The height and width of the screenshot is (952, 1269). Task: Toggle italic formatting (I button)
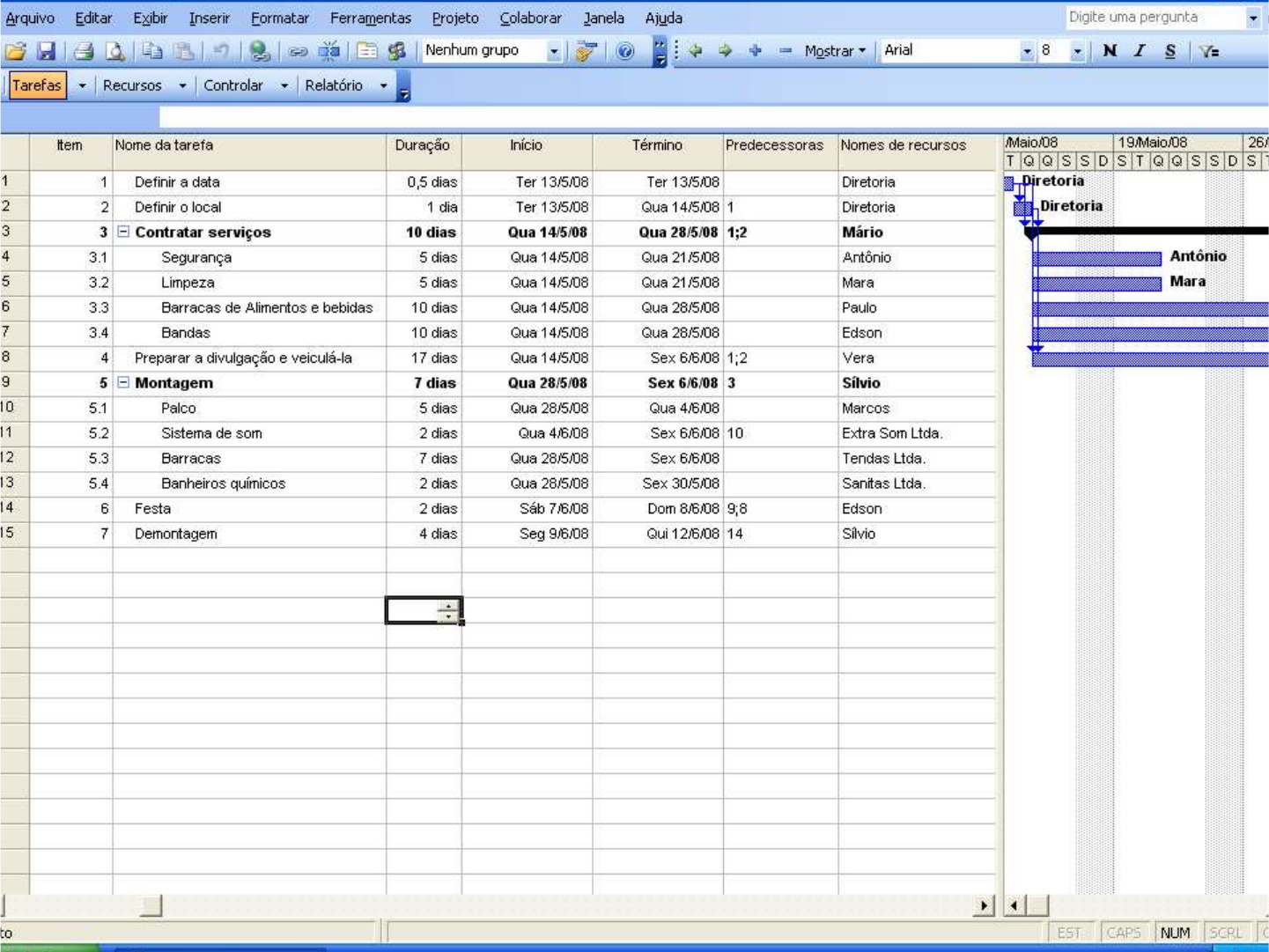(1140, 51)
